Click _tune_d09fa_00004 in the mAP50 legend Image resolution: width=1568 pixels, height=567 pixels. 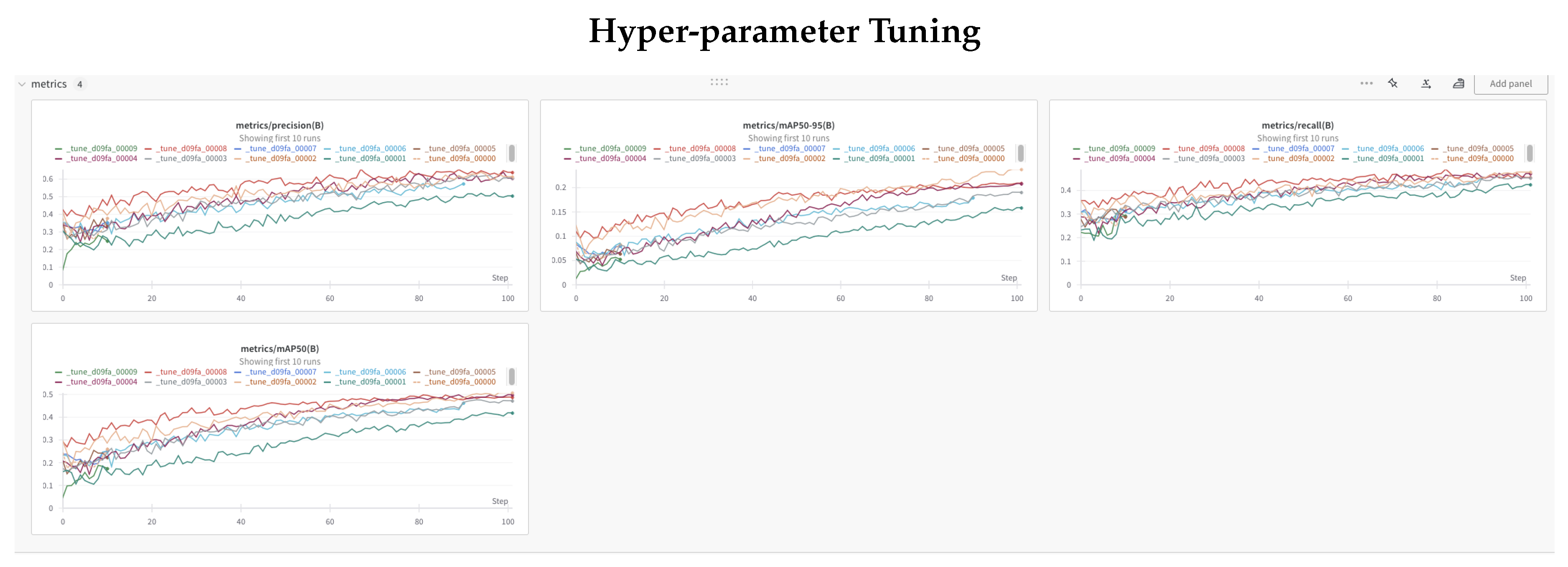coord(102,382)
